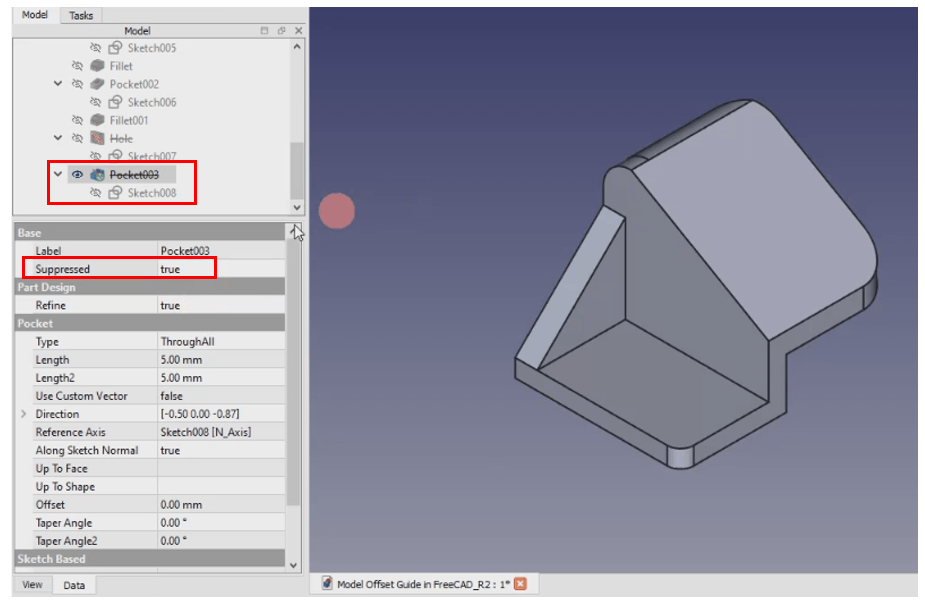925x605 pixels.
Task: Click the Hole feature icon
Action: click(97, 139)
